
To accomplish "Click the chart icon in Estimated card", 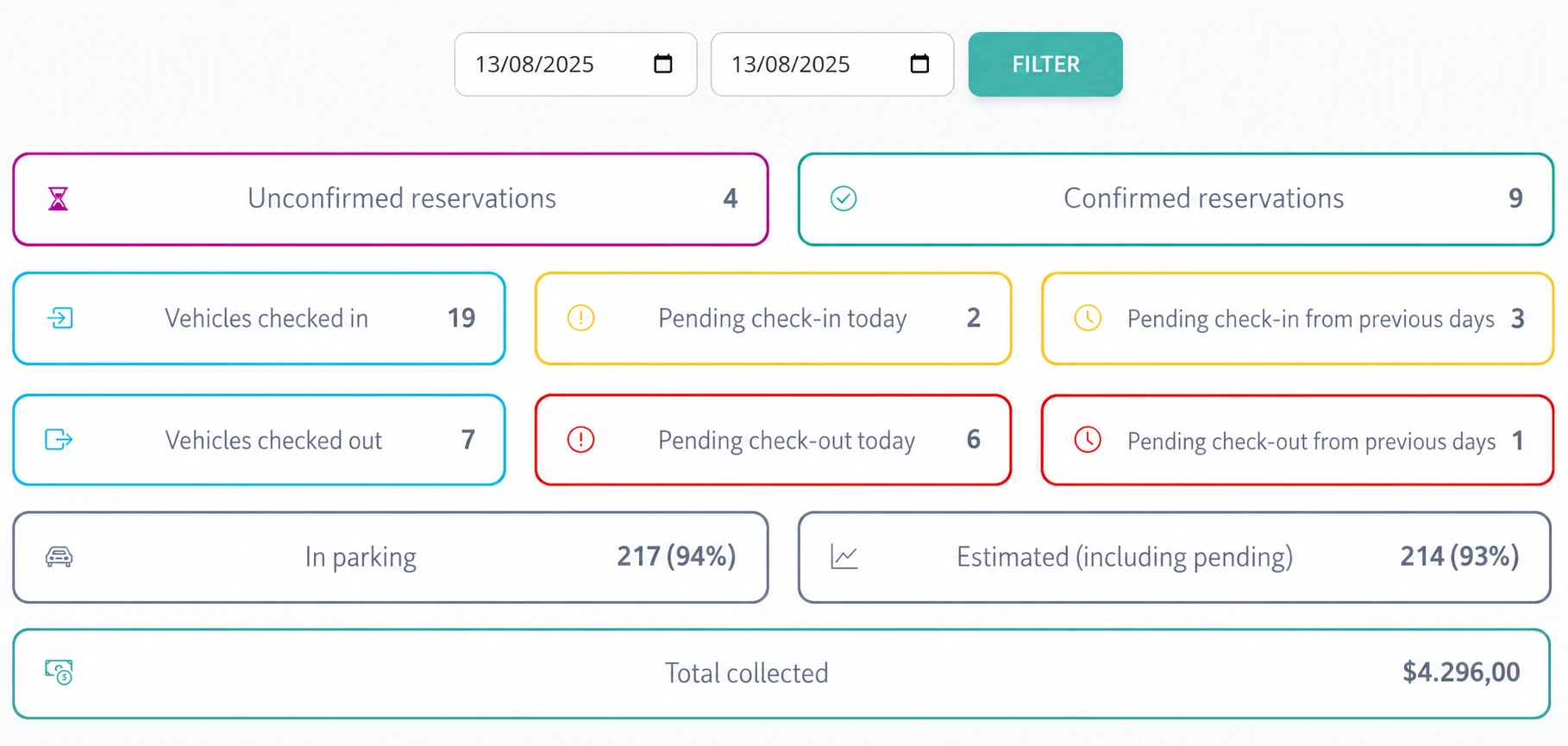I will pos(844,557).
